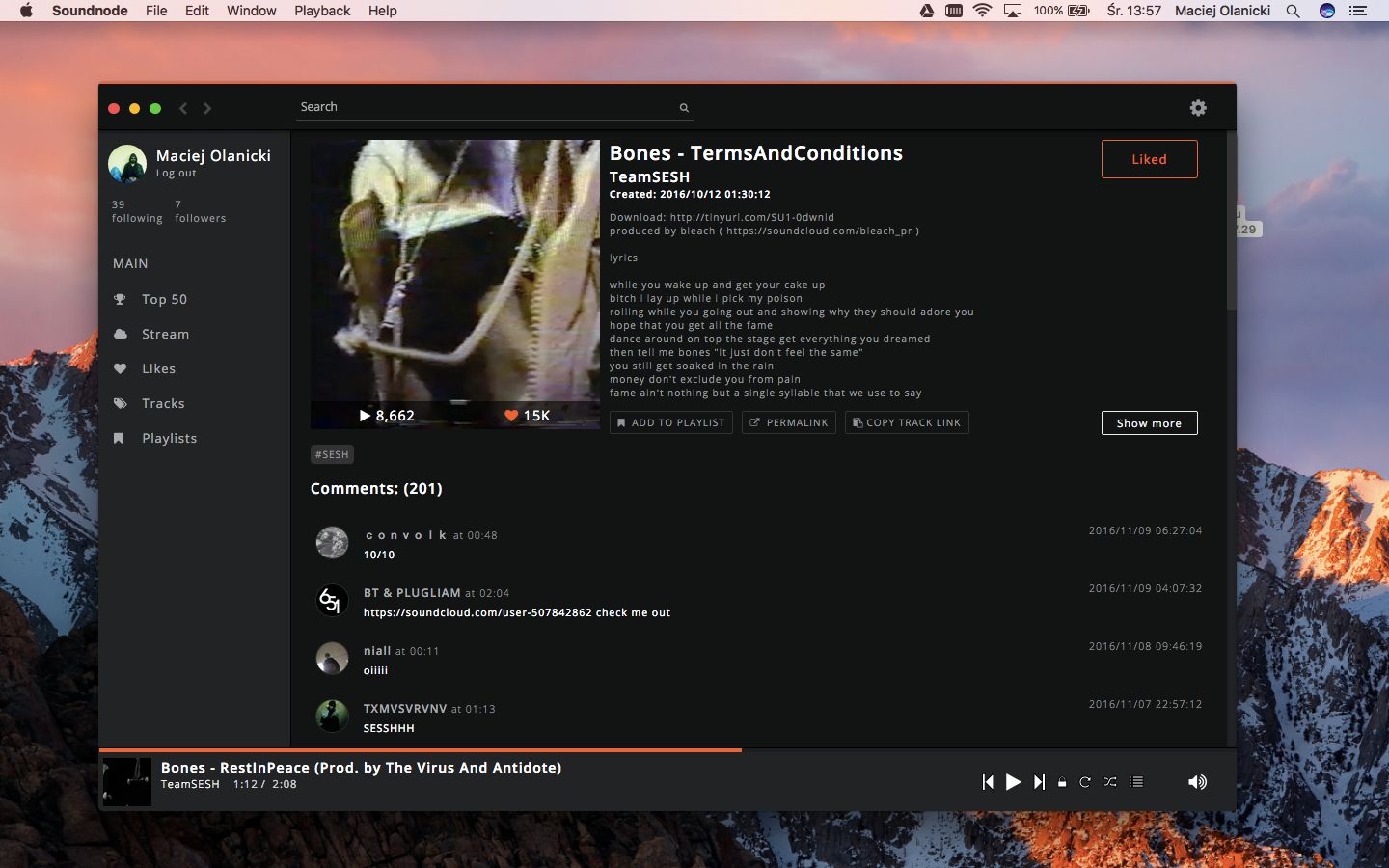Screen dimensions: 1389x868
Task: Play the current track in player bar
Action: 1013,782
